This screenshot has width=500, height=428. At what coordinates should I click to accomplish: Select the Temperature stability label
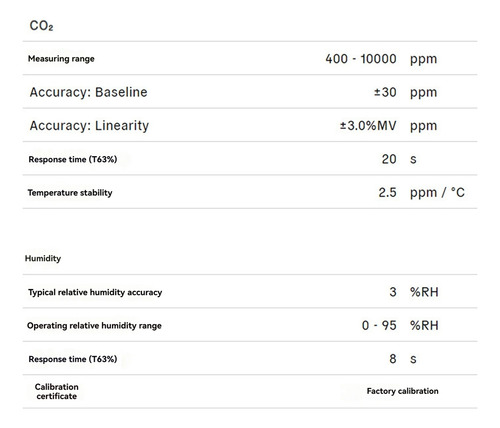click(x=70, y=193)
